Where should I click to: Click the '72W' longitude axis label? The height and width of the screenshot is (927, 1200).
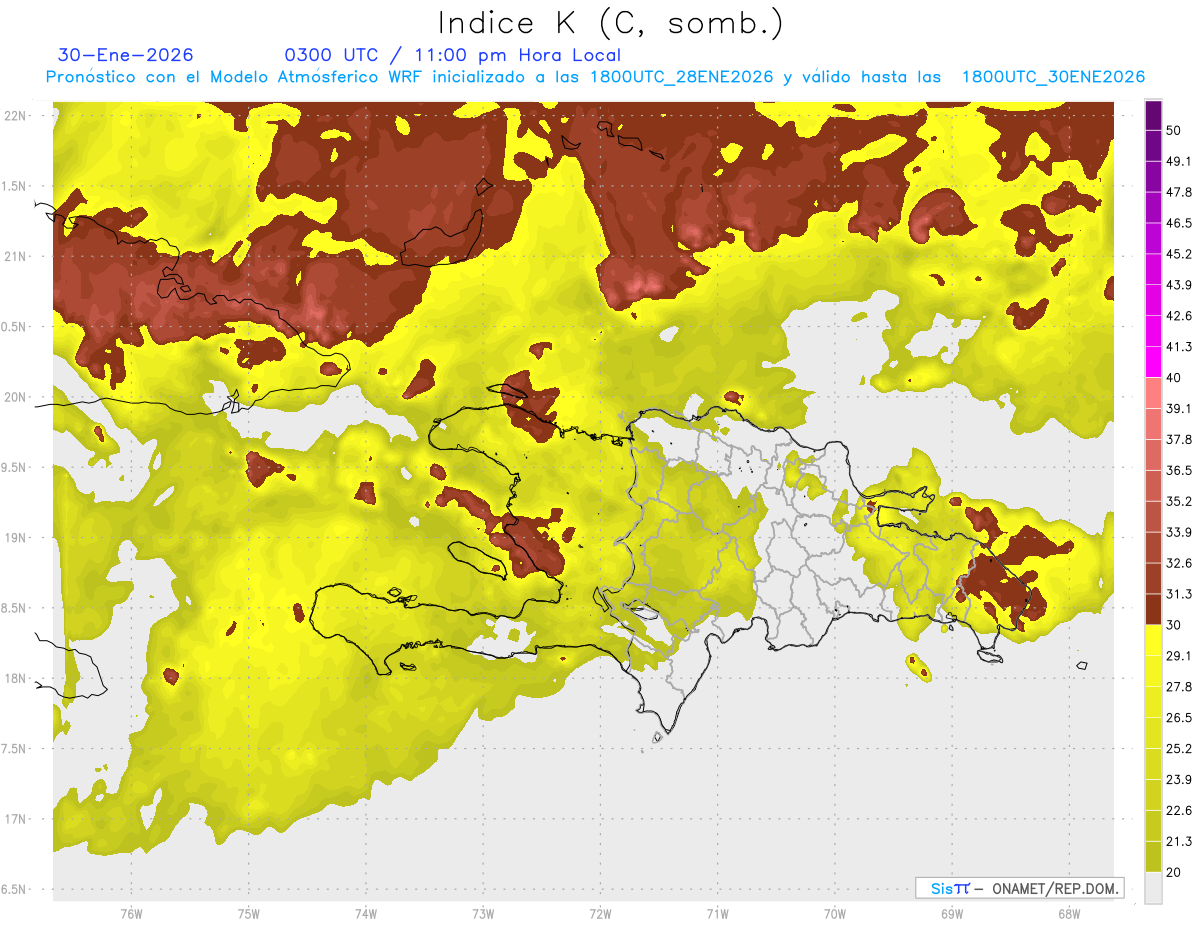(600, 914)
